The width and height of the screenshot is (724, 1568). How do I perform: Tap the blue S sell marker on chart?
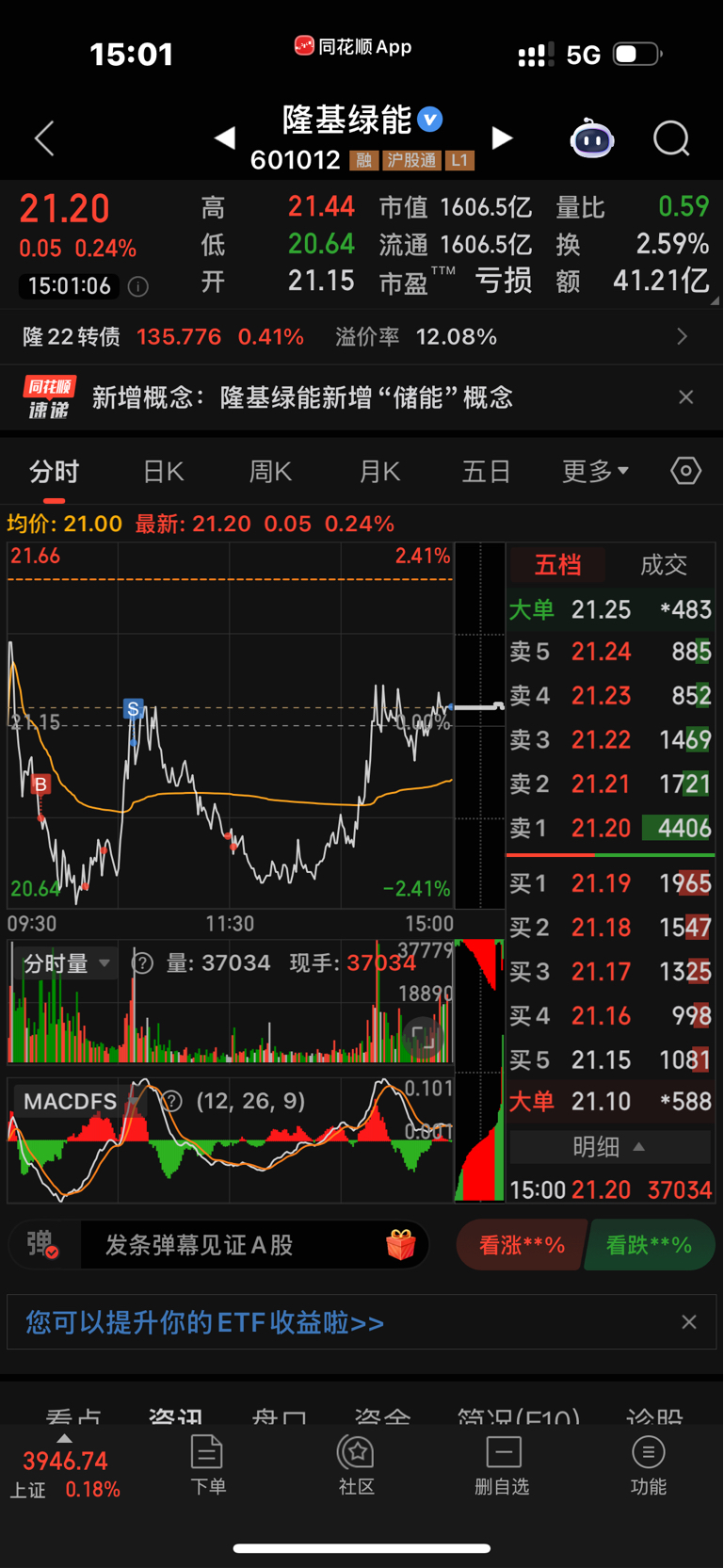pyautogui.click(x=133, y=709)
